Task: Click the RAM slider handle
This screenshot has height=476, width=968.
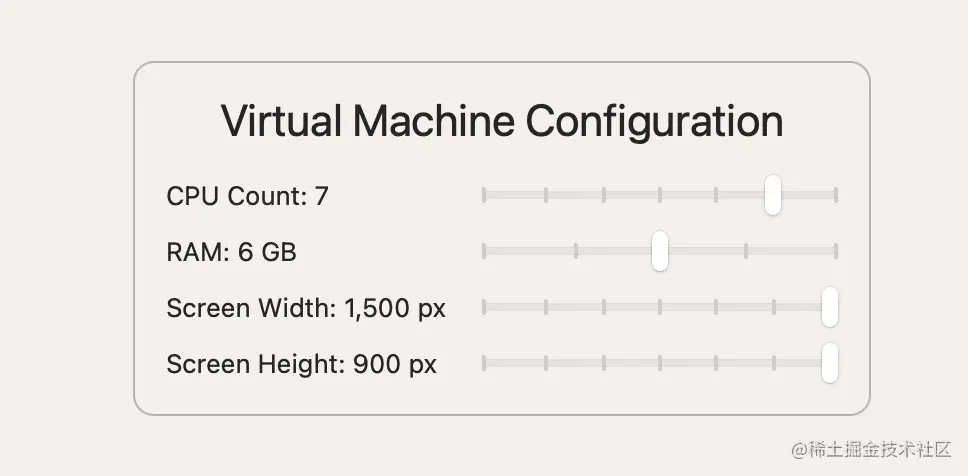Action: point(659,251)
